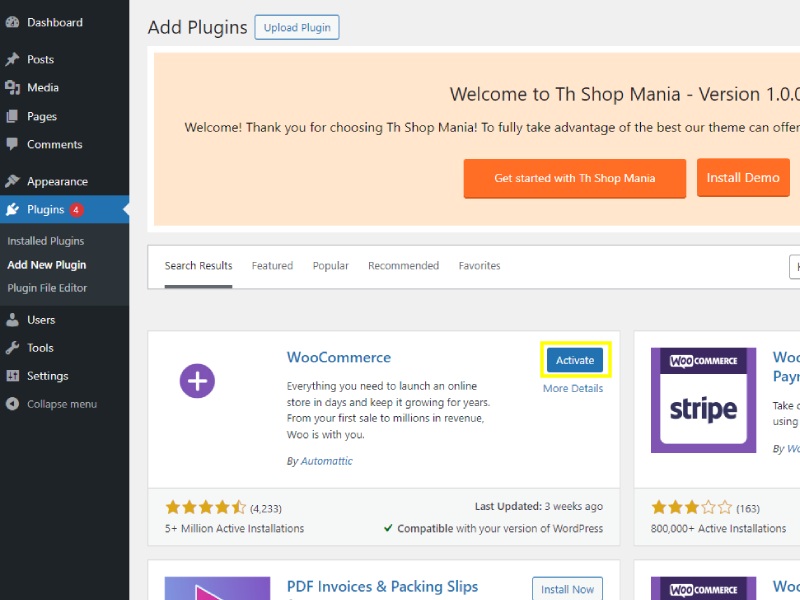Open Installed Plugins submenu
This screenshot has height=600, width=800.
point(46,241)
